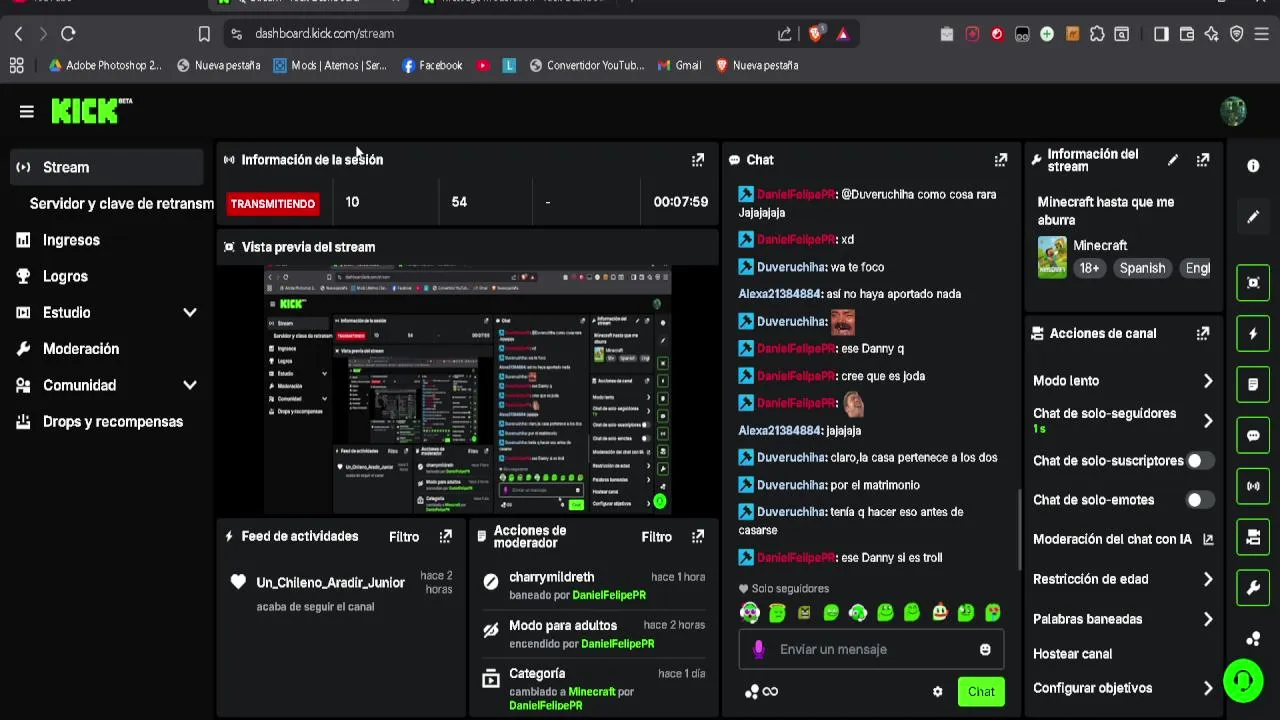1280x720 pixels.
Task: Click the charrymildreth username in moderator actions
Action: coord(551,577)
